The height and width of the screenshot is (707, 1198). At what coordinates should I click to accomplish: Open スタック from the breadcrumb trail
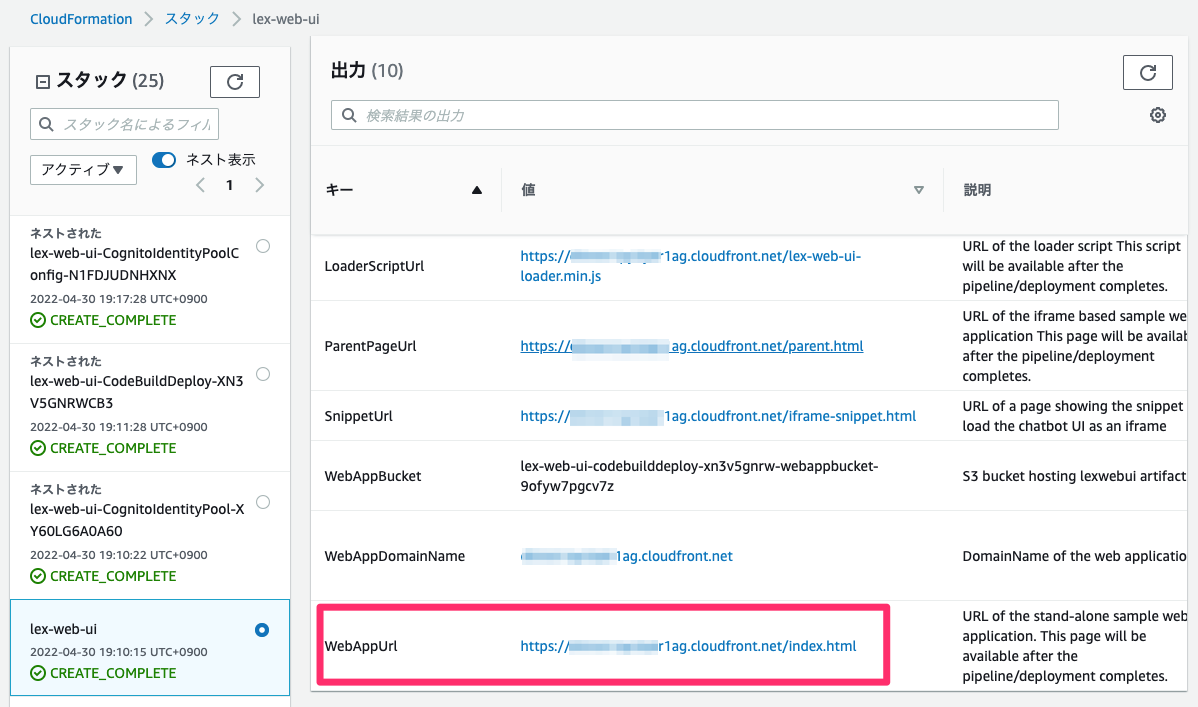[x=192, y=18]
